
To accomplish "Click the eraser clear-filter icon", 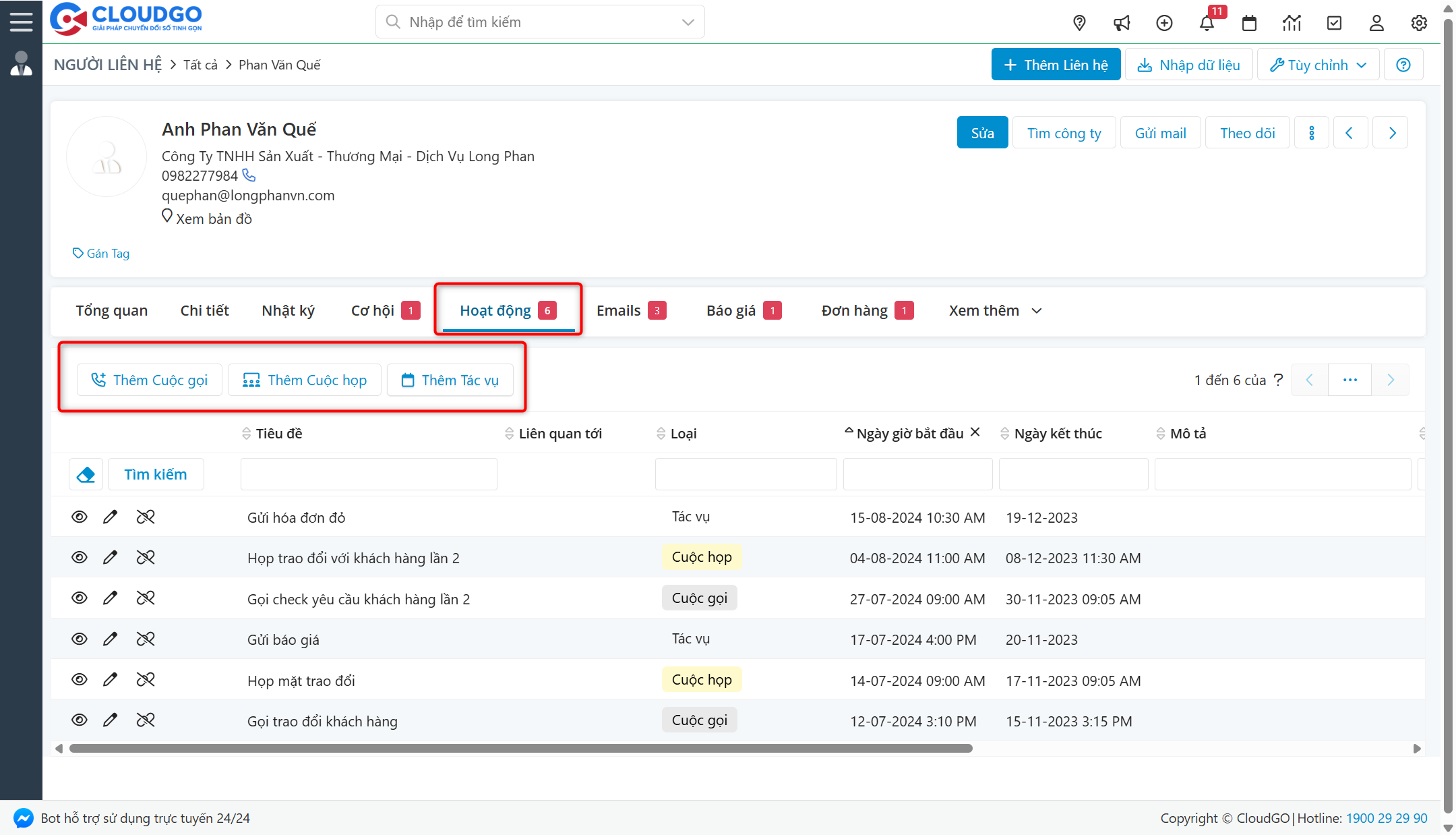I will (86, 474).
